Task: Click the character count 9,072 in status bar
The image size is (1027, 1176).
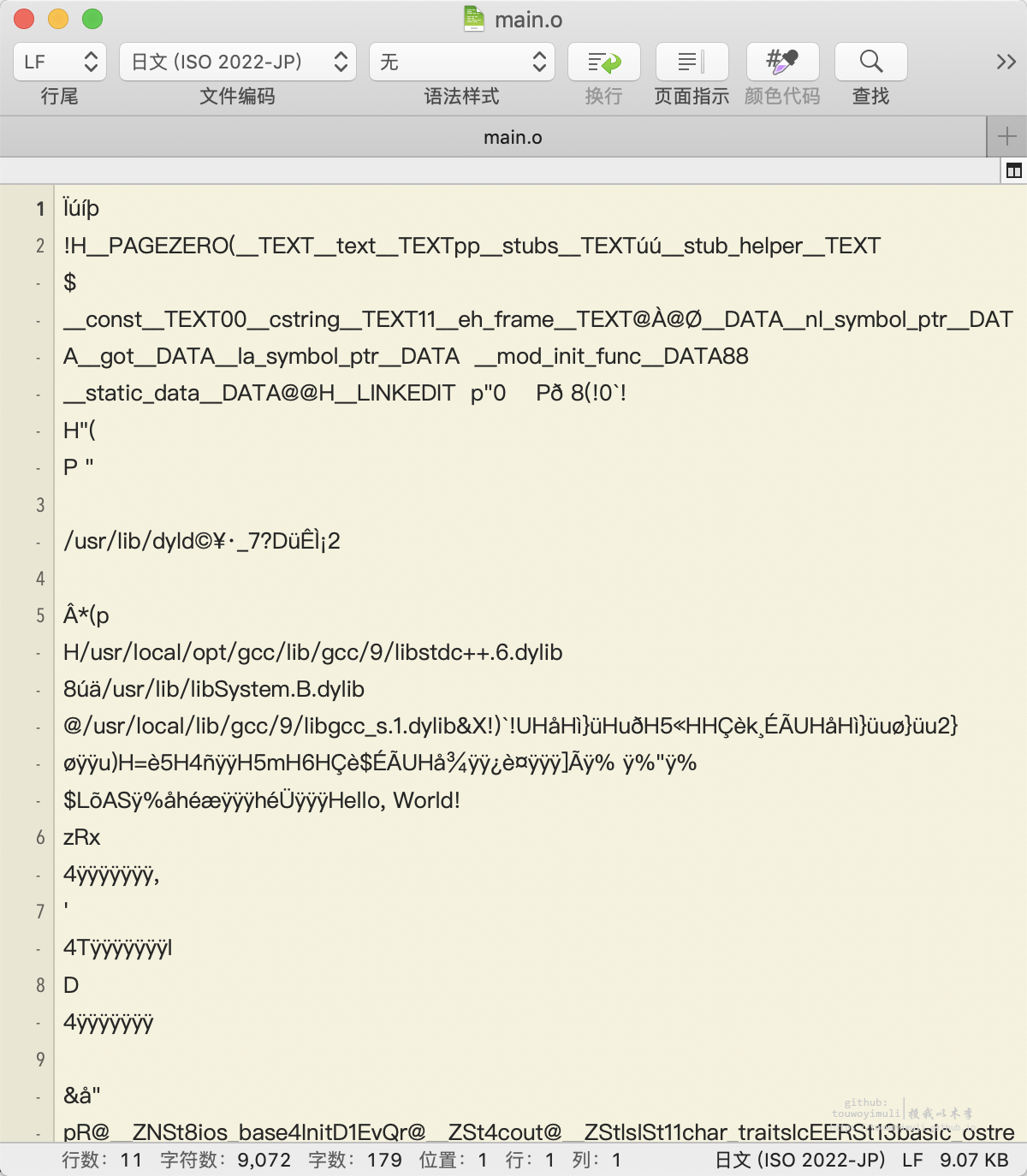Action: [226, 1160]
